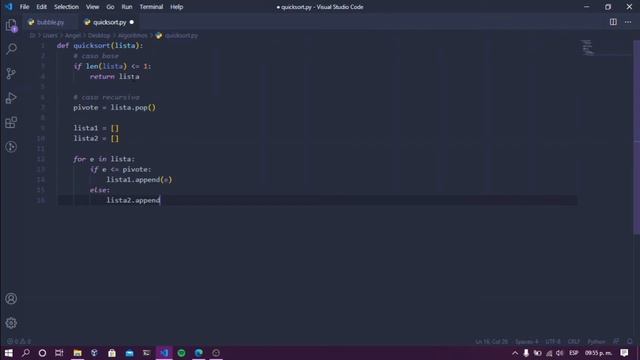Click Desktop in the breadcrumb path
Viewport: 640px width, 360px height.
click(x=99, y=36)
